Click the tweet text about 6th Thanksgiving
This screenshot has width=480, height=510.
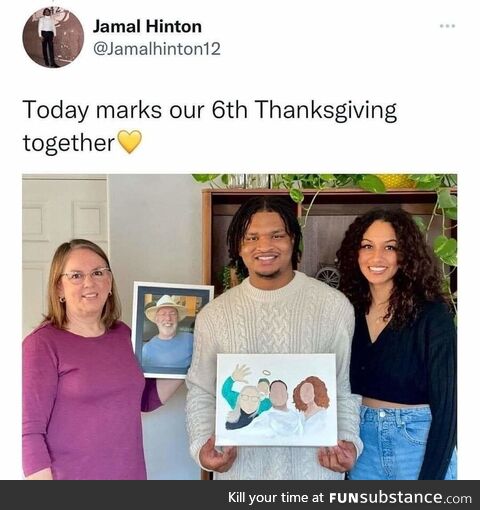pos(210,126)
